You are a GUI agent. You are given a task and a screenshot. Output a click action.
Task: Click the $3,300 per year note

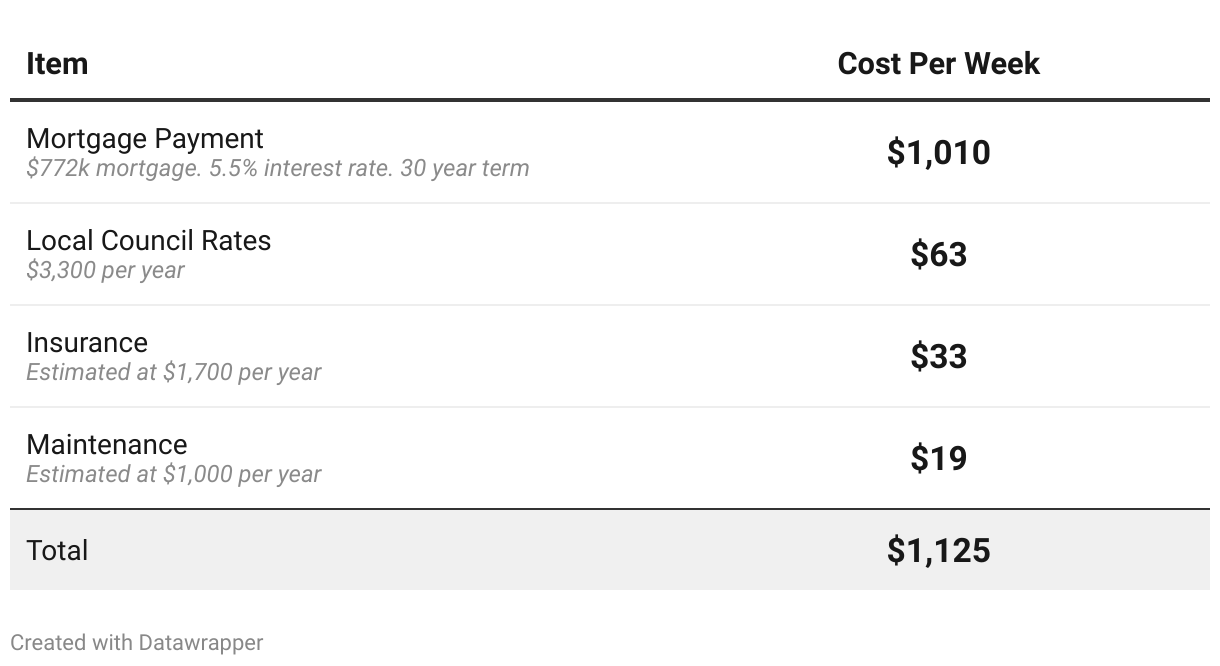tap(105, 270)
